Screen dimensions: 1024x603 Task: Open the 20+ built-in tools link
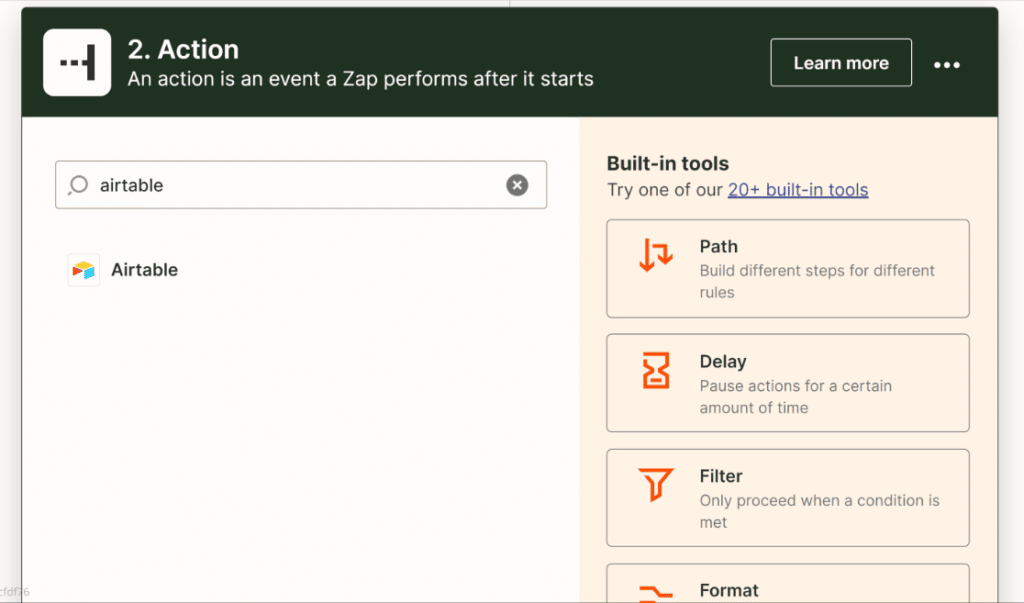point(797,190)
